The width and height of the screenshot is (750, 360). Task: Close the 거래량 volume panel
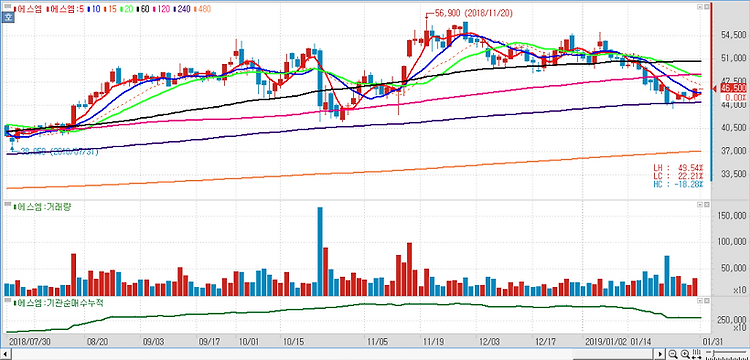point(706,205)
